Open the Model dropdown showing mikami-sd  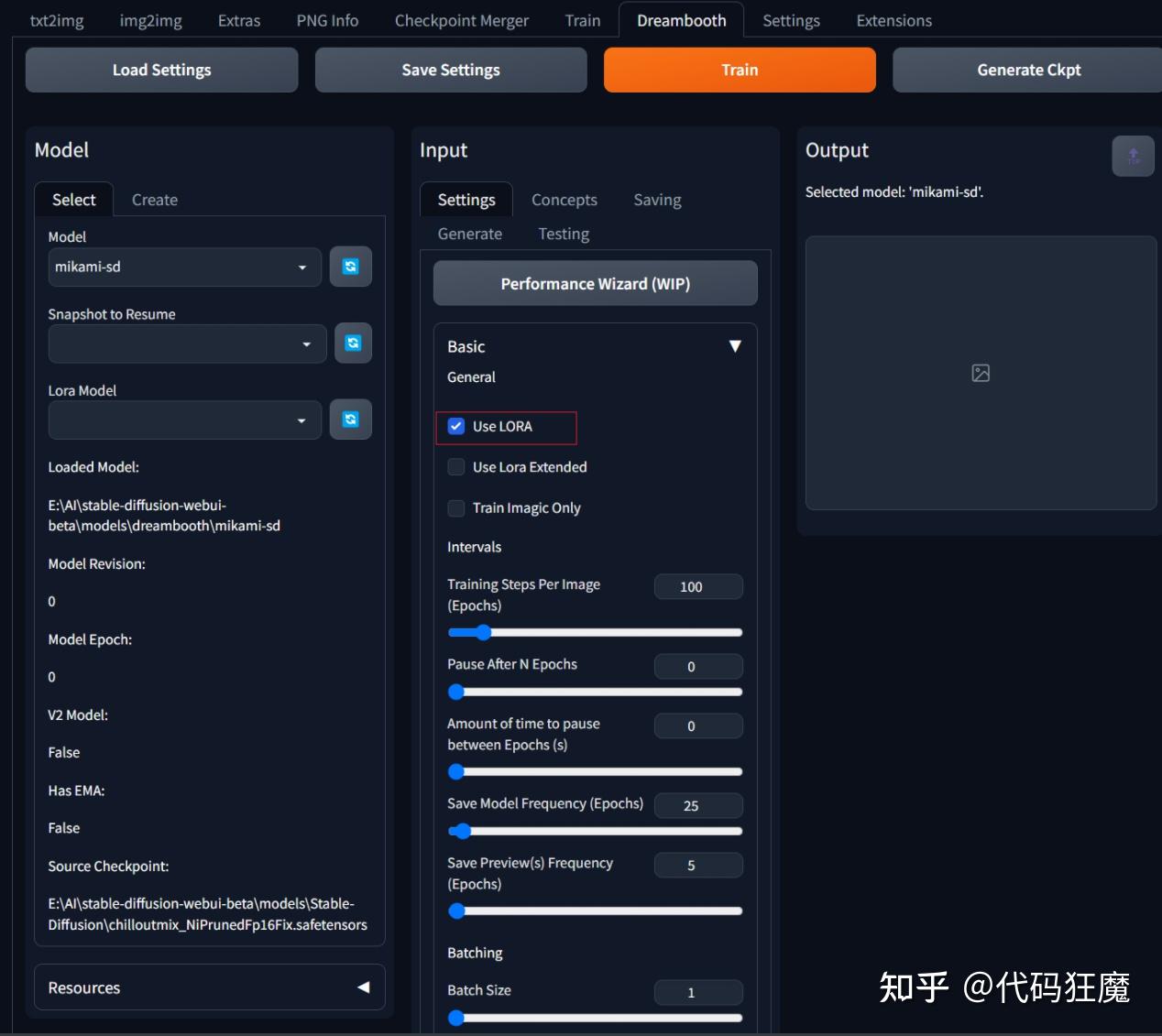[184, 267]
